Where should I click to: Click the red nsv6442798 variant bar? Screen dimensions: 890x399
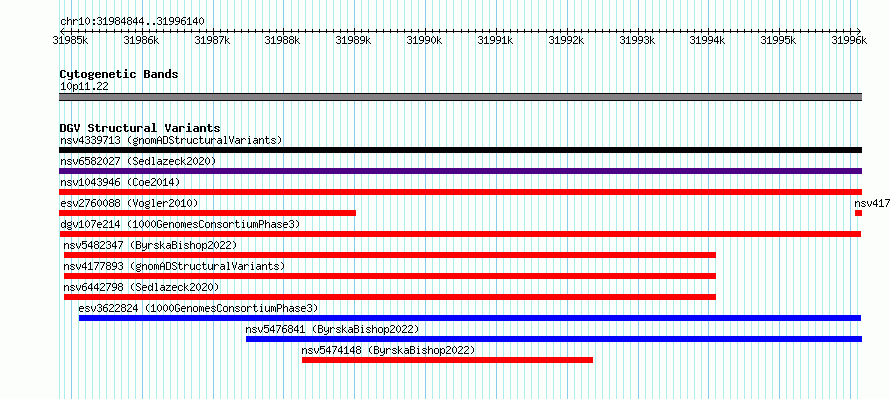coord(389,297)
